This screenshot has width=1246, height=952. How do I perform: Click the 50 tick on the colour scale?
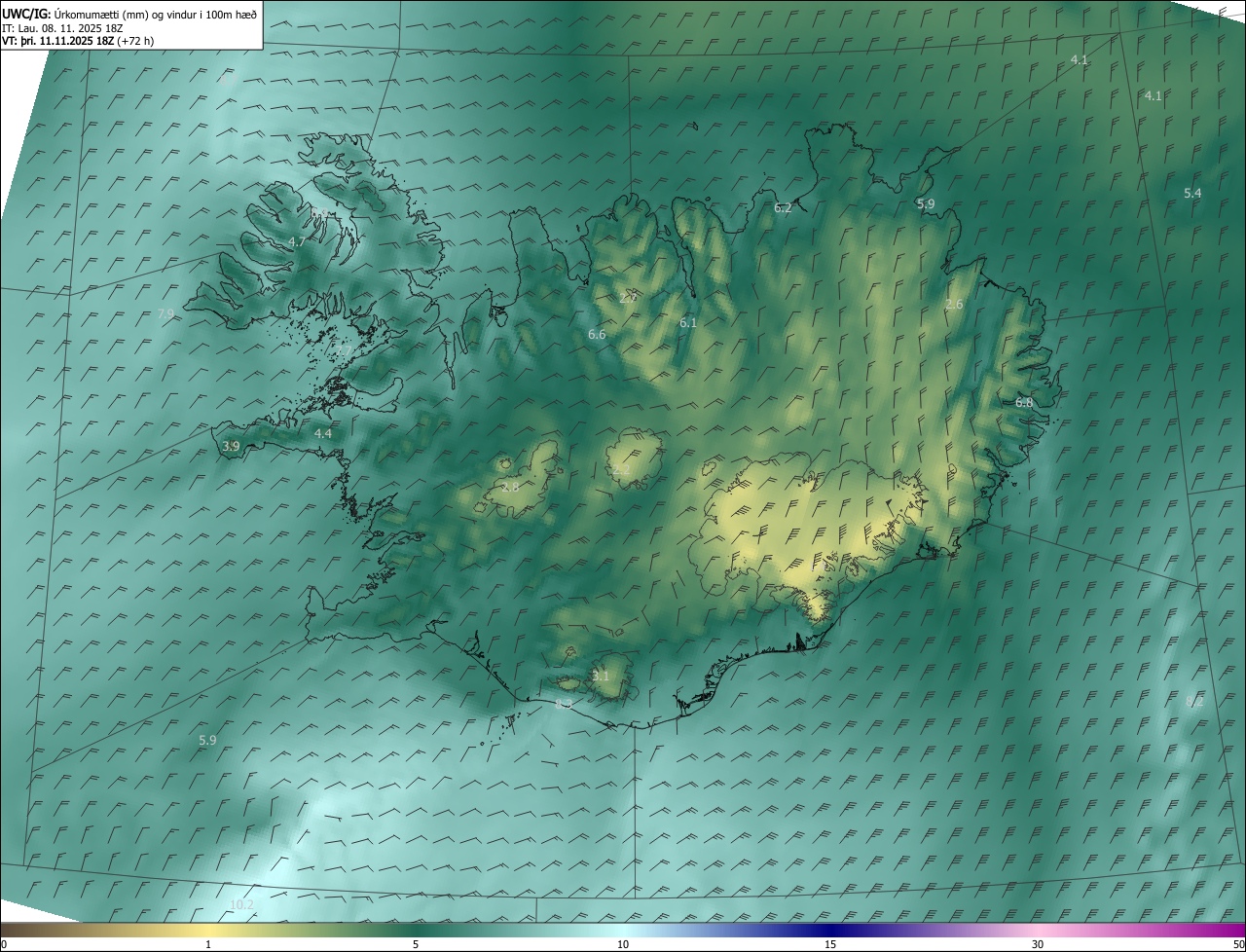tap(1238, 945)
